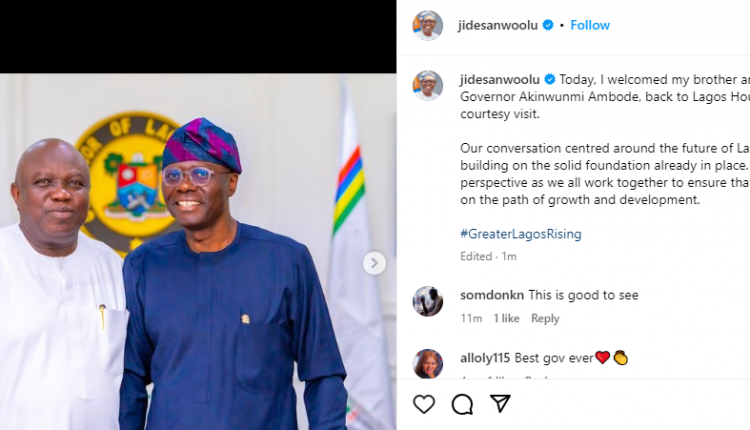Image resolution: width=750 pixels, height=430 pixels.
Task: Click verified badge in caption line
Action: coord(548,79)
